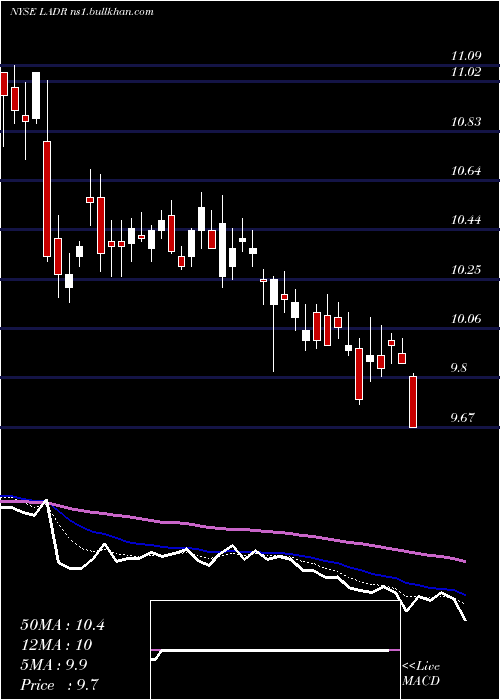Click the white MACD line inside the box
Image resolution: width=500 pixels, height=700 pixels.
point(272,651)
